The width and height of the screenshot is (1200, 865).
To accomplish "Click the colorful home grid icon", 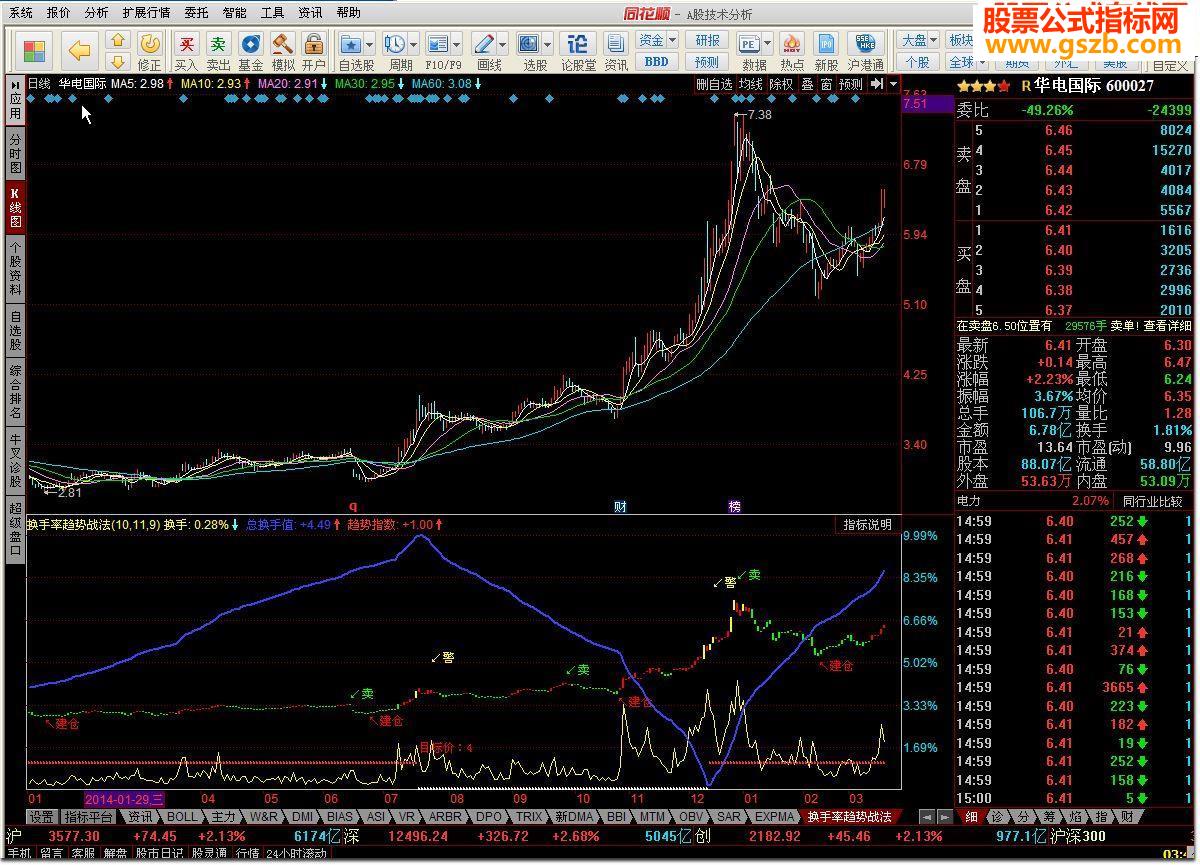I will coord(34,50).
